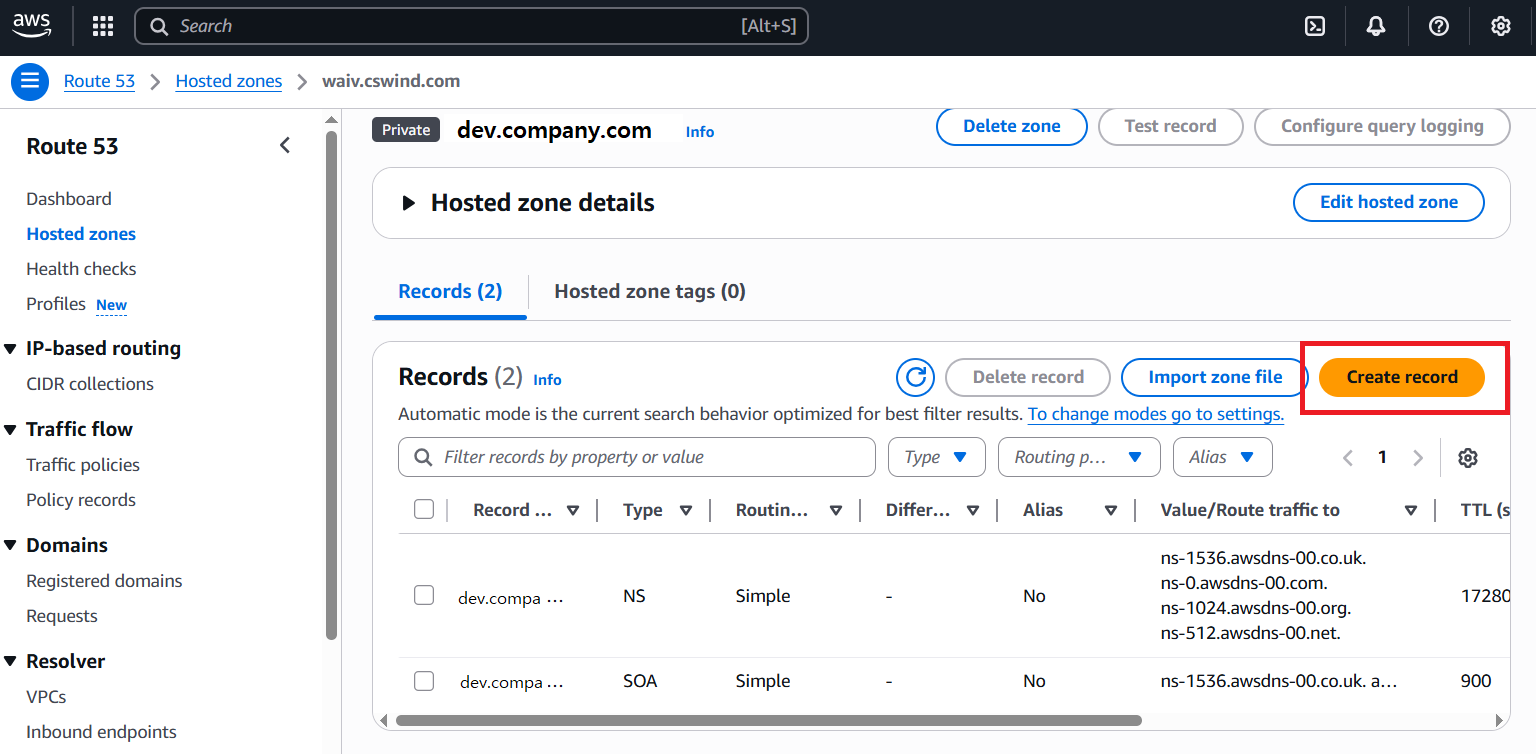Open the notifications bell
This screenshot has height=754, width=1536.
1376,27
